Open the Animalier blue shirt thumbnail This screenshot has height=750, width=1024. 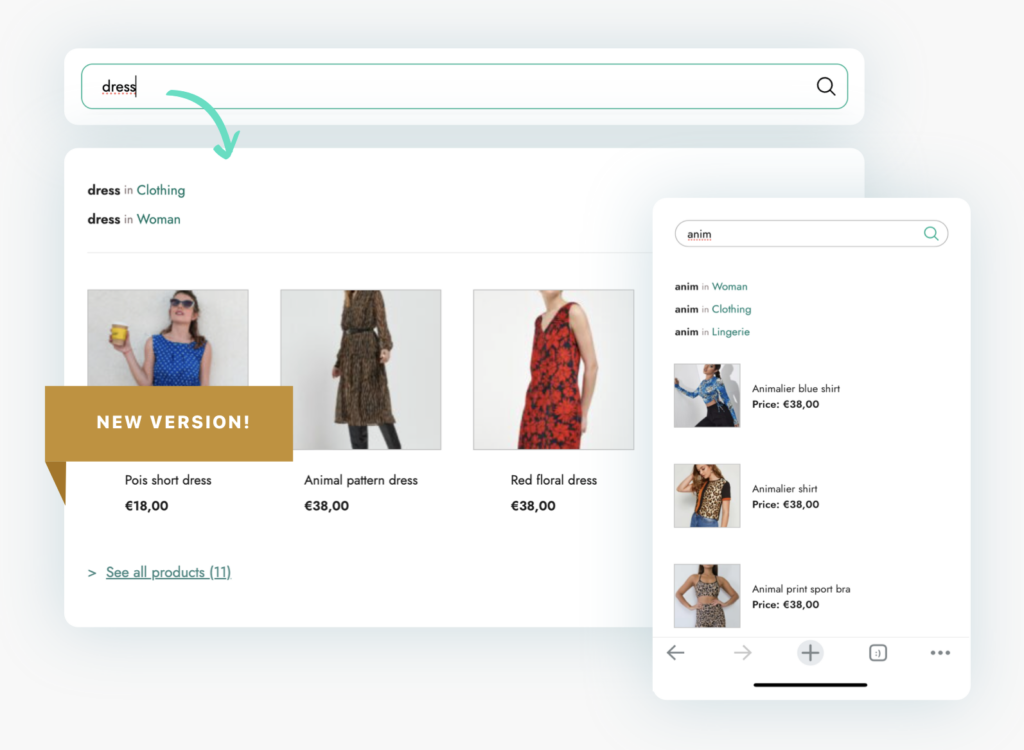[707, 395]
